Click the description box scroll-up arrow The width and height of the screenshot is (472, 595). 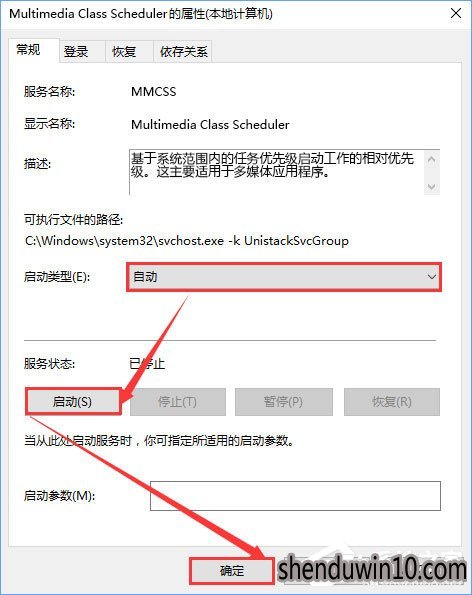[431, 159]
